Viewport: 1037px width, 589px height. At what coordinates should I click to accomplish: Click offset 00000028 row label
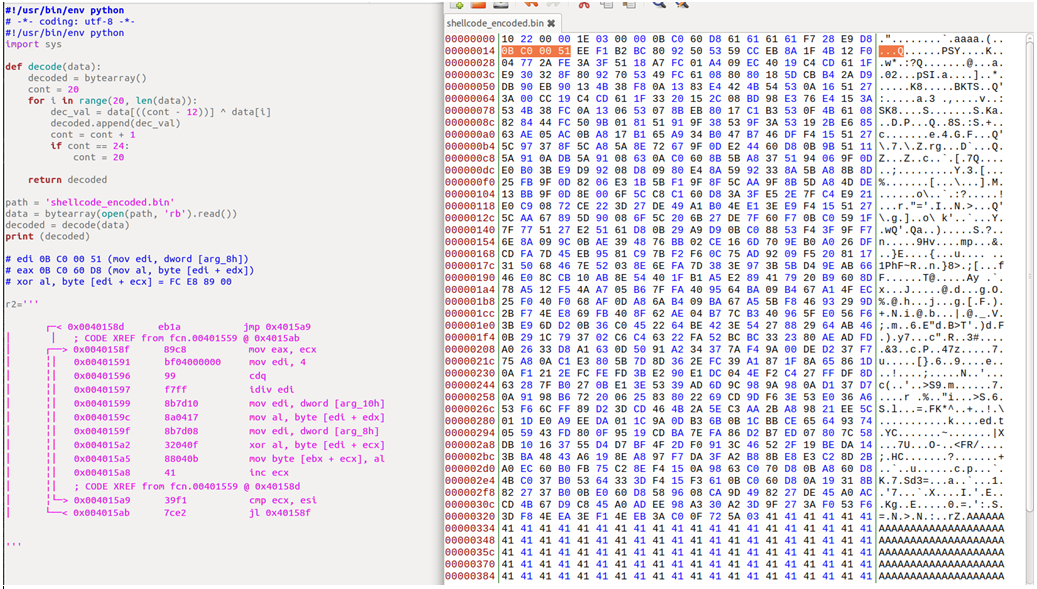pyautogui.click(x=470, y=63)
